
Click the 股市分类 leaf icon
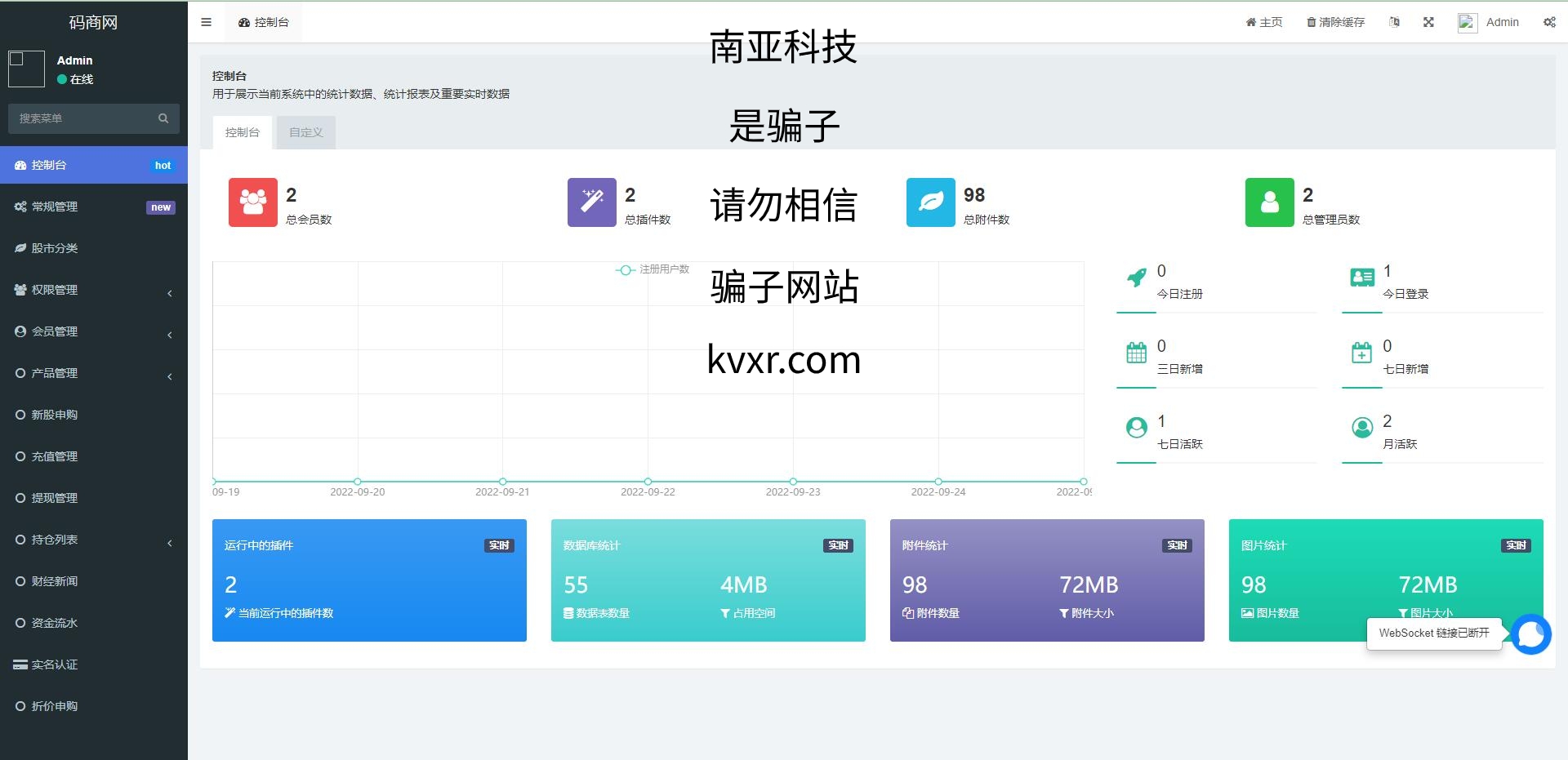coord(20,248)
